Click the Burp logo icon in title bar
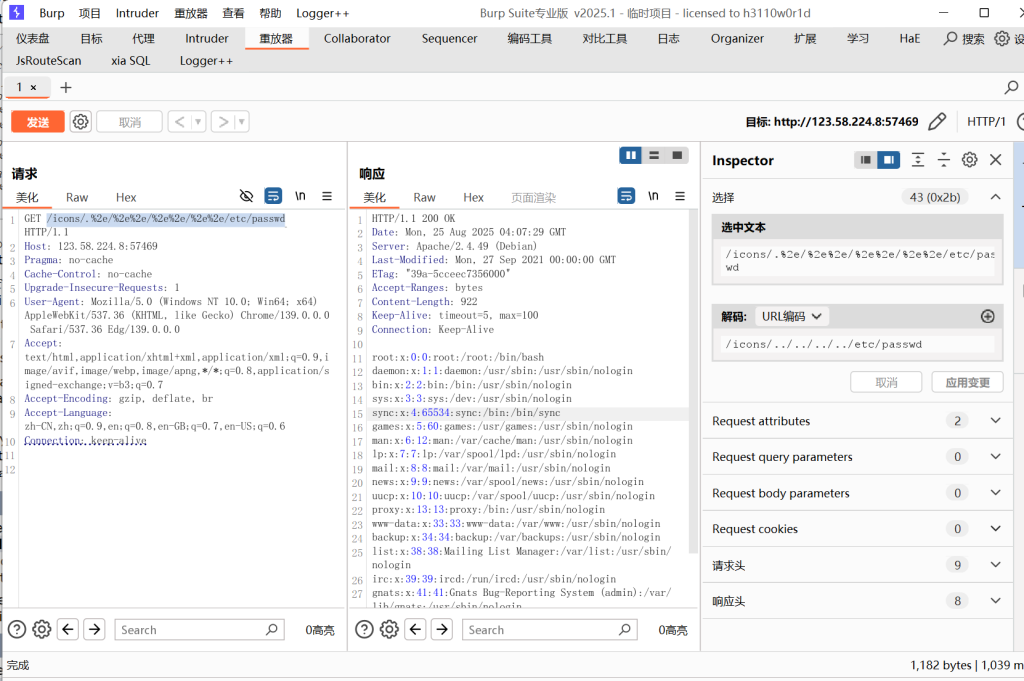This screenshot has width=1024, height=681. [x=16, y=12]
